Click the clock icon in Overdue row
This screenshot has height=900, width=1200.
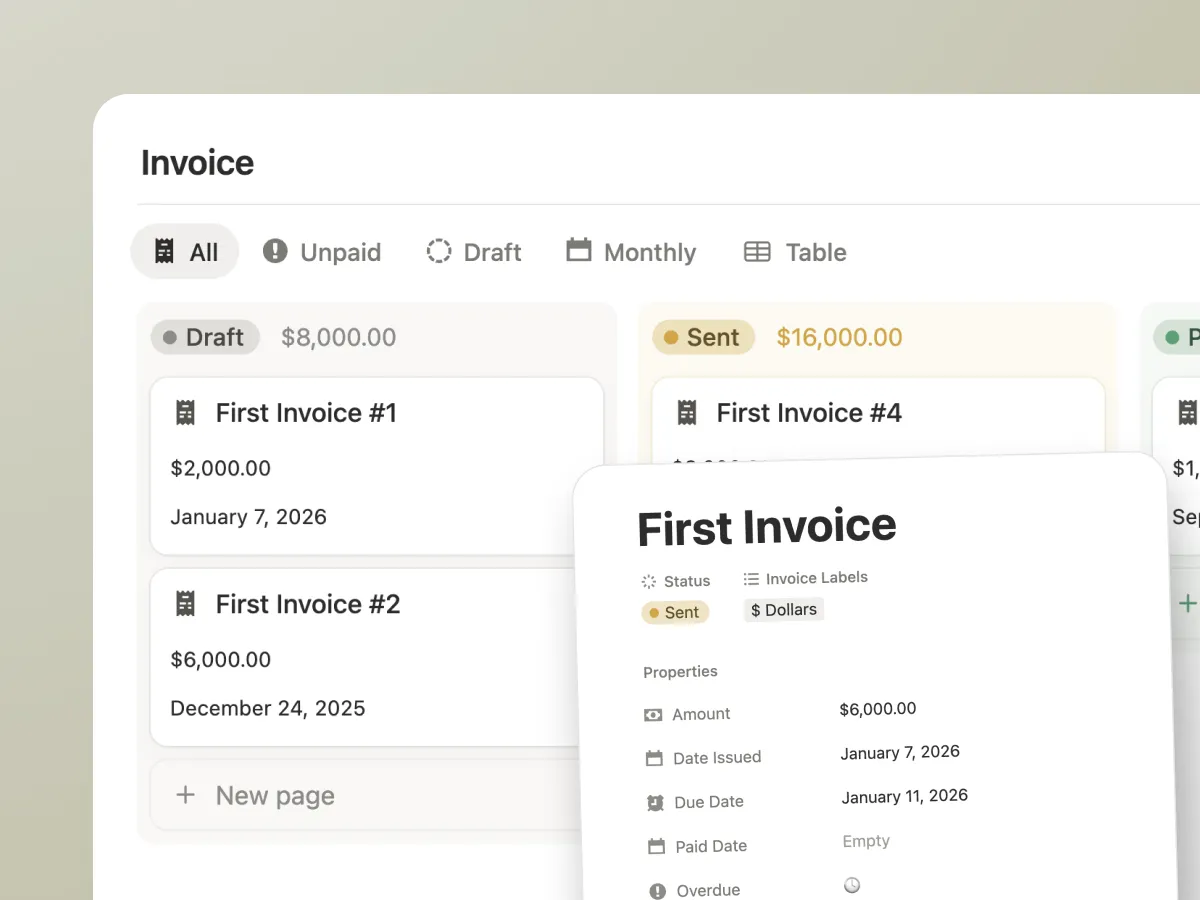coord(852,885)
